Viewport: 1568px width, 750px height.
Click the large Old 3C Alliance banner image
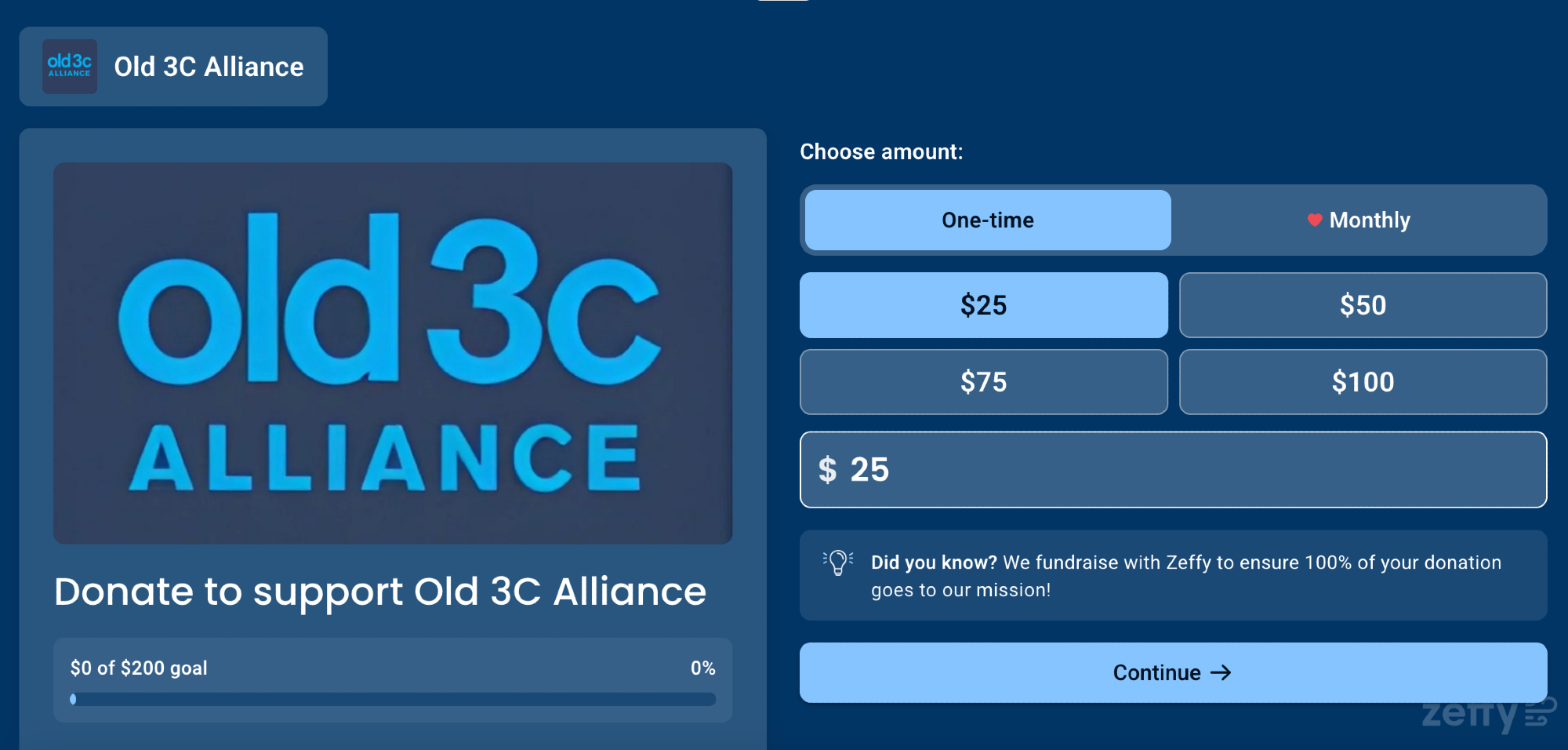(393, 353)
